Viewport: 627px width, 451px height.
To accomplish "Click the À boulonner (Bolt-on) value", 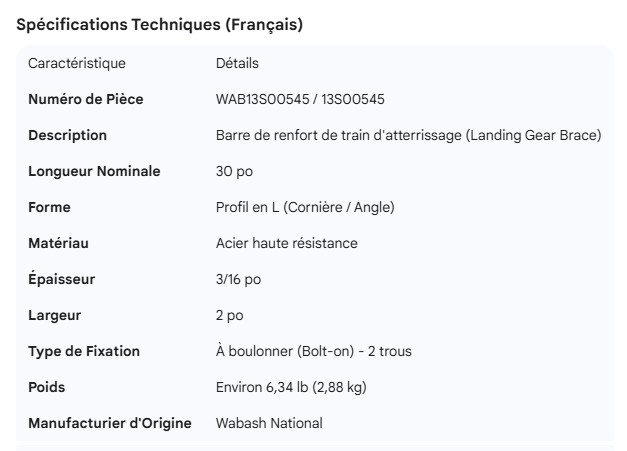I will coord(313,351).
